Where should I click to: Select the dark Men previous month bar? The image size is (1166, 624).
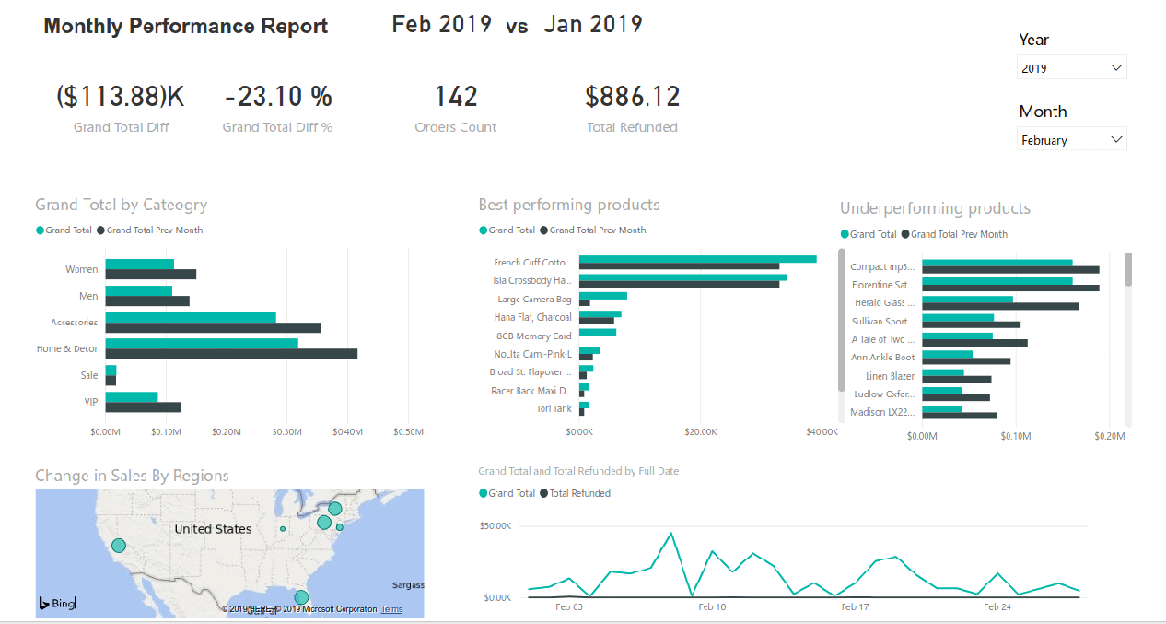[x=147, y=301]
